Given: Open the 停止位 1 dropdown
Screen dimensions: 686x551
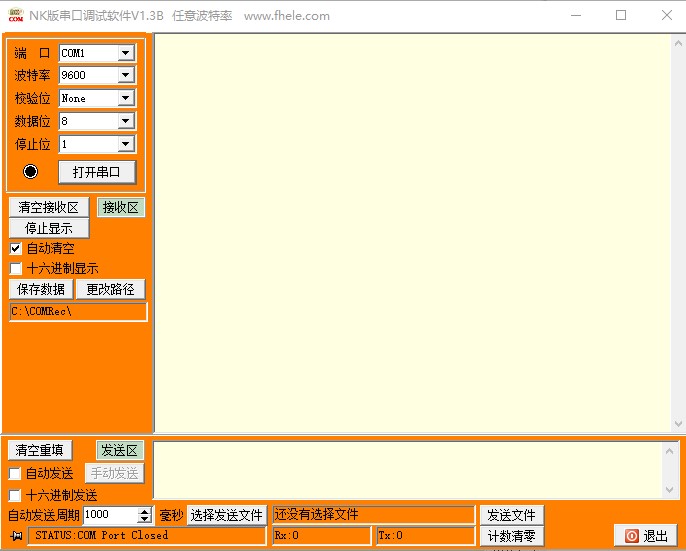Looking at the screenshot, I should coord(126,144).
